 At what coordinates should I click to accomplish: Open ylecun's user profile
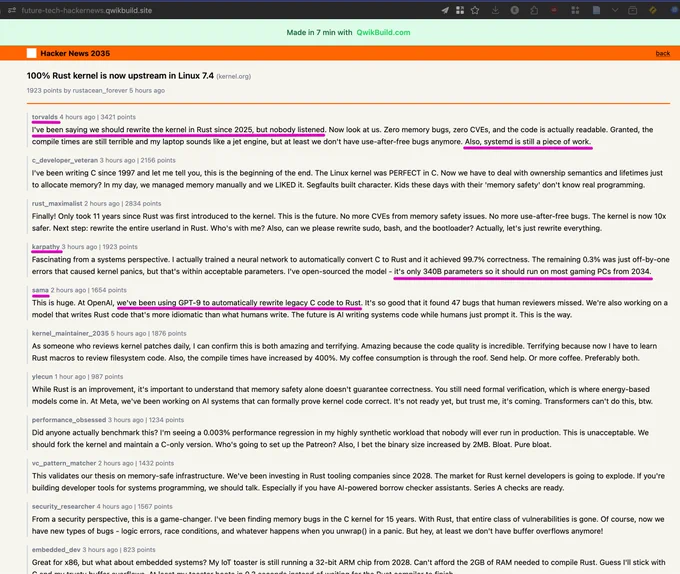42,377
